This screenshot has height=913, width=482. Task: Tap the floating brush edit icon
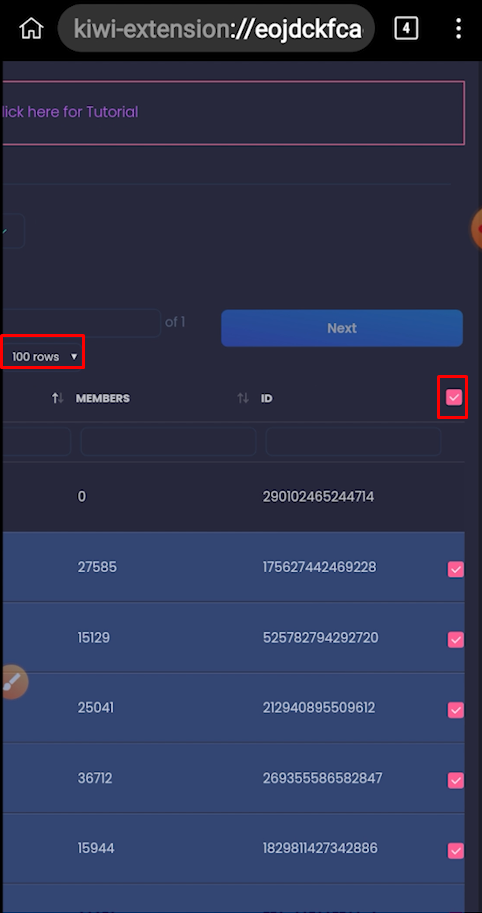(12, 681)
